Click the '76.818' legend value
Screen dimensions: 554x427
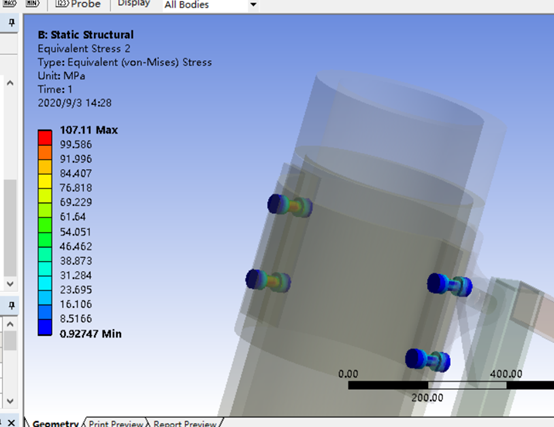(x=76, y=188)
